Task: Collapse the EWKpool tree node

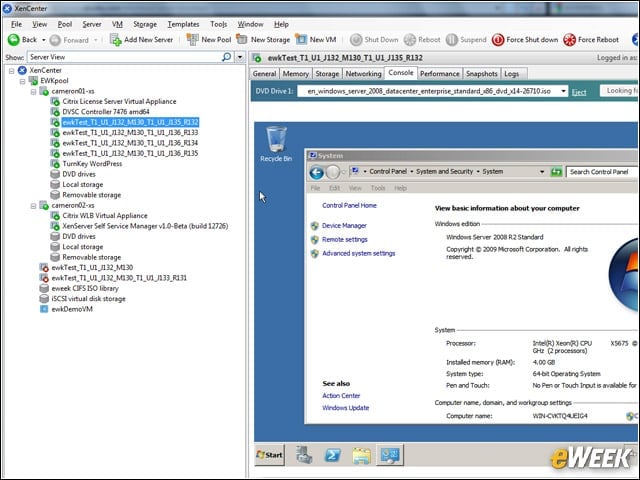Action: point(23,81)
